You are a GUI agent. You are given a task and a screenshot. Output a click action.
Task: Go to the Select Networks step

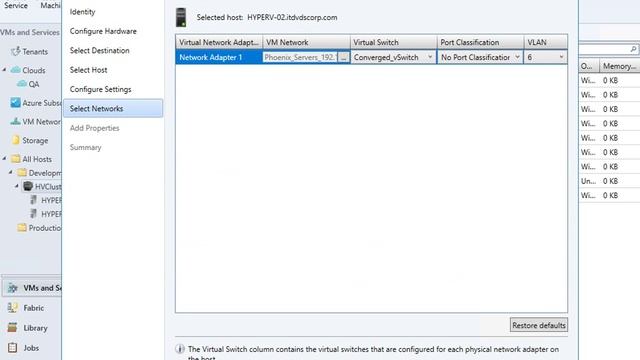pos(113,108)
